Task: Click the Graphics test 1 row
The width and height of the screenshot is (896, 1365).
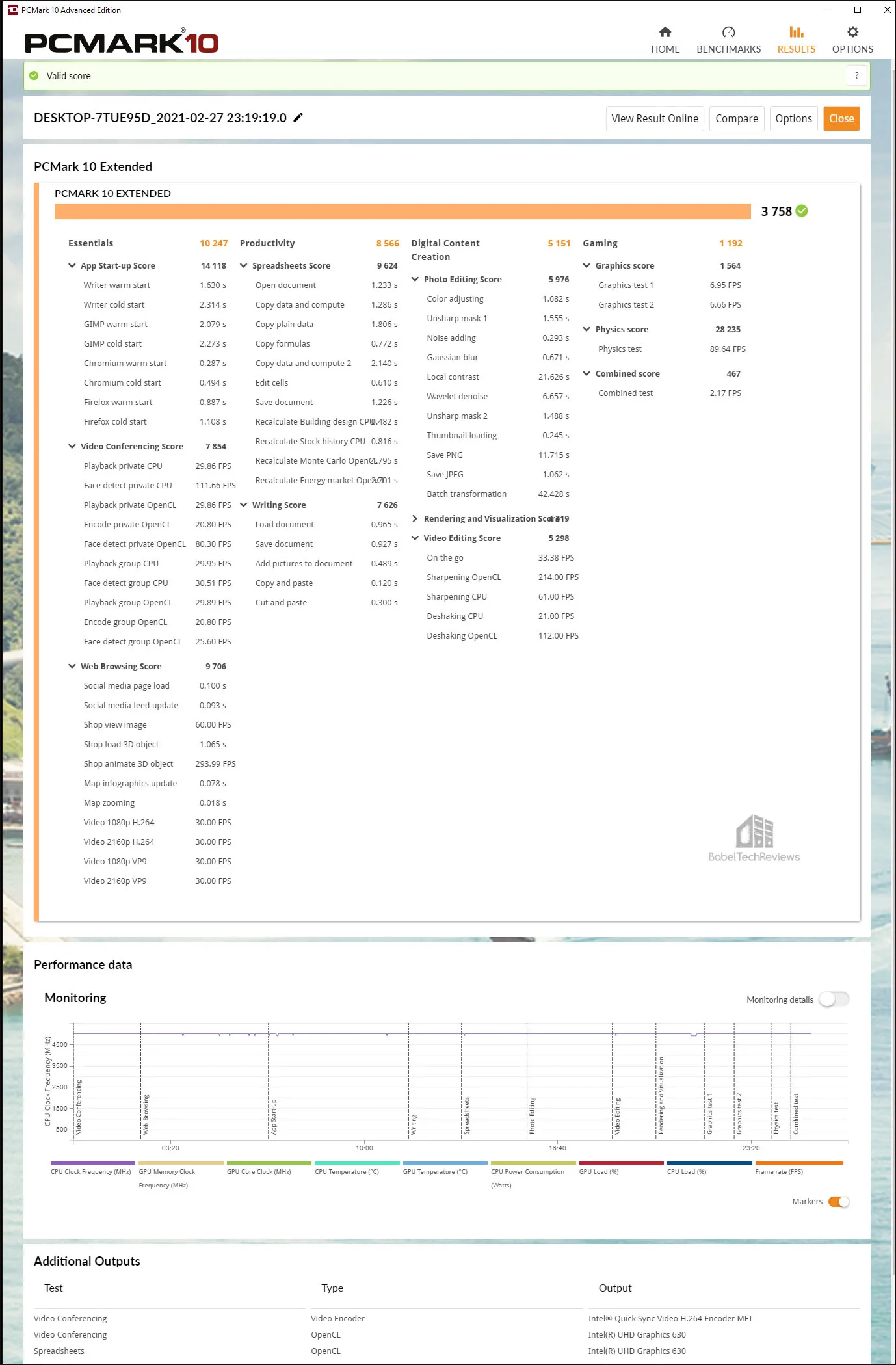Action: [x=670, y=285]
